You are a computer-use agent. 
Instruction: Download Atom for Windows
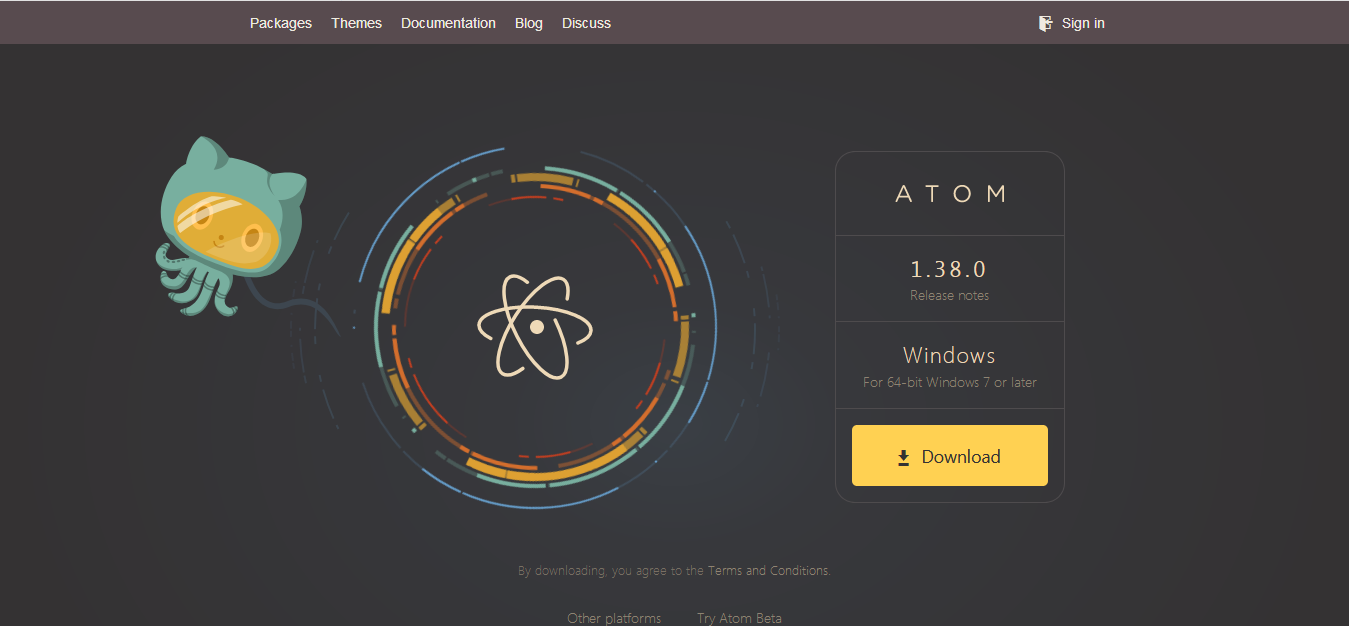pos(950,456)
